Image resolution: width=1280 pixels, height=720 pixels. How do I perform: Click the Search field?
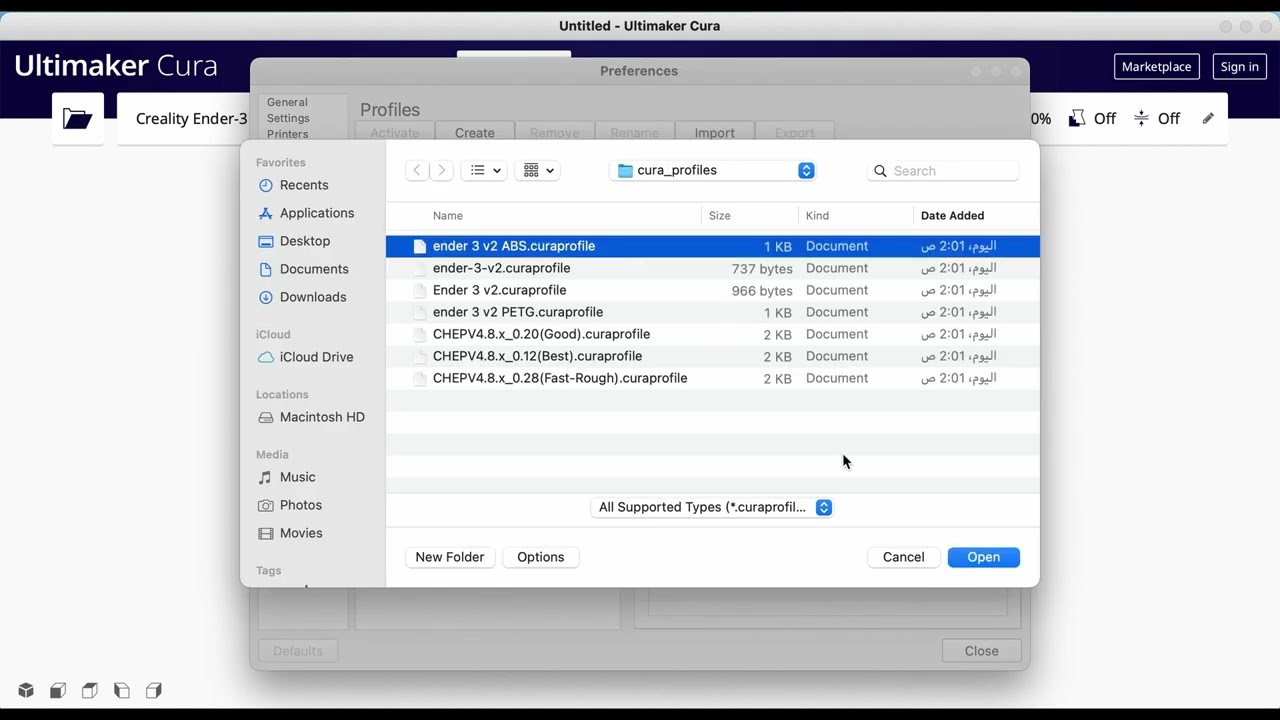[944, 171]
